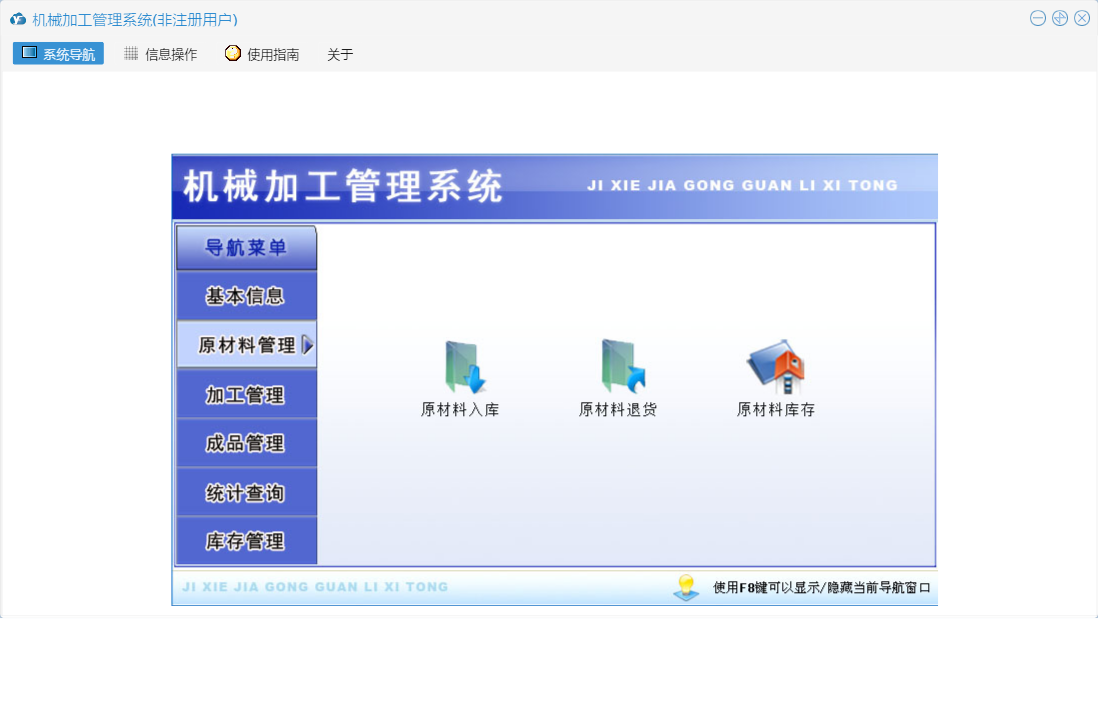
Task: Click the F8 hint text in footer
Action: click(821, 587)
